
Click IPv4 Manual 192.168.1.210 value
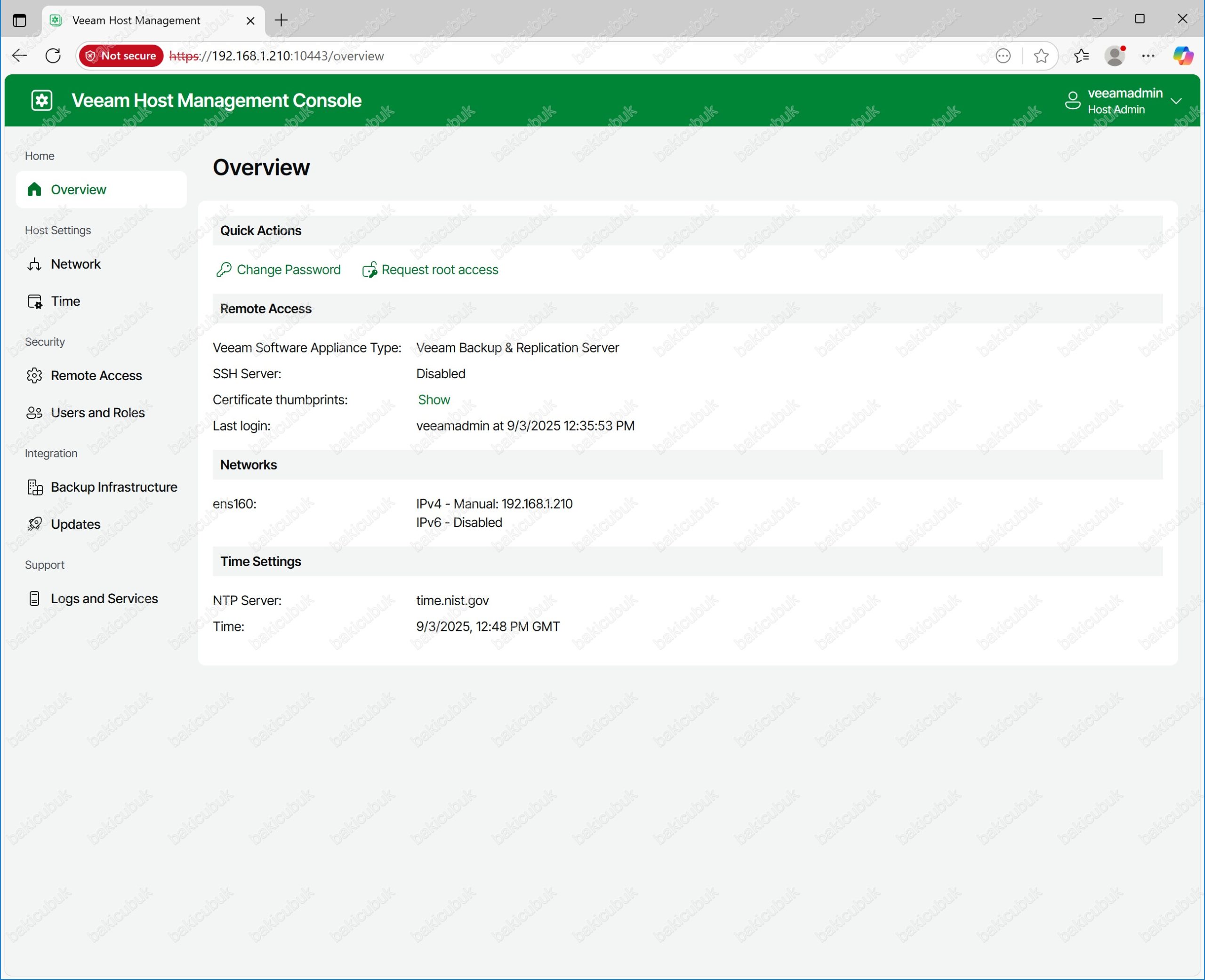pos(494,503)
